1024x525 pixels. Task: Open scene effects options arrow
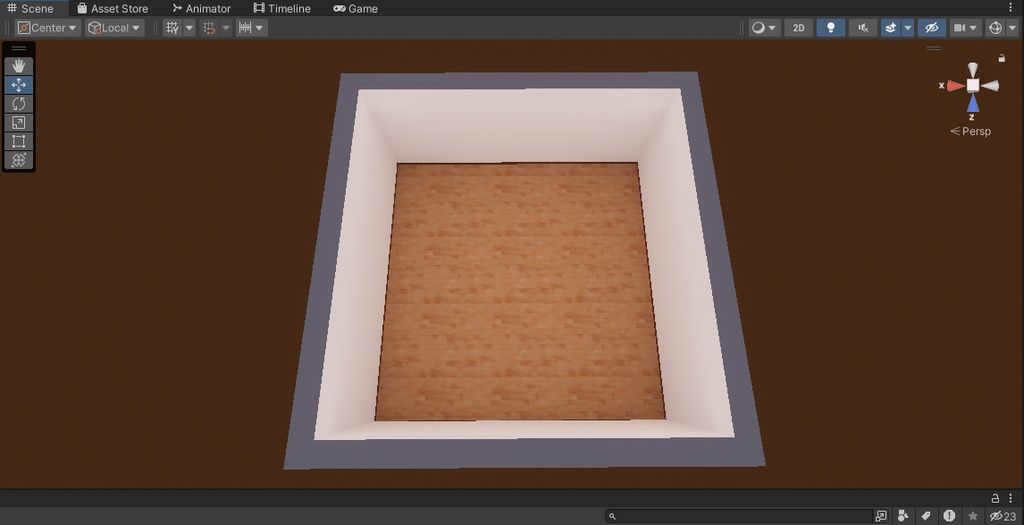[908, 28]
